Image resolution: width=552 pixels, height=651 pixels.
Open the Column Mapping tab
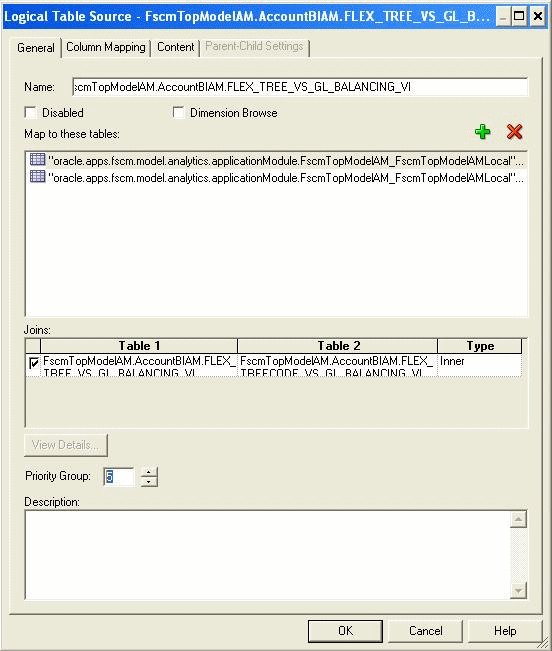[106, 47]
